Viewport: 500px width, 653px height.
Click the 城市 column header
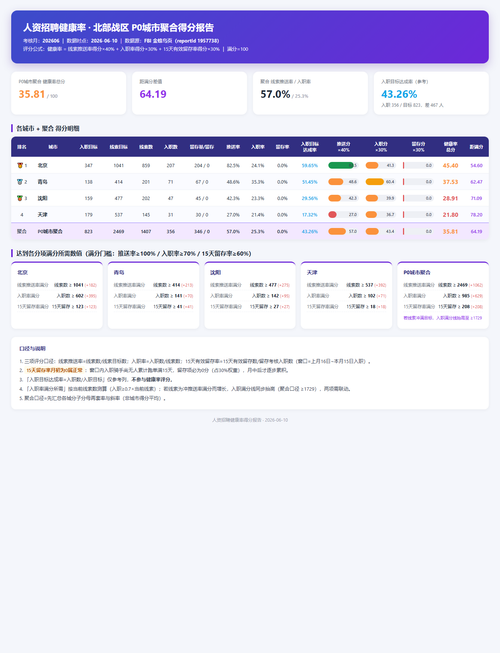tap(53, 147)
